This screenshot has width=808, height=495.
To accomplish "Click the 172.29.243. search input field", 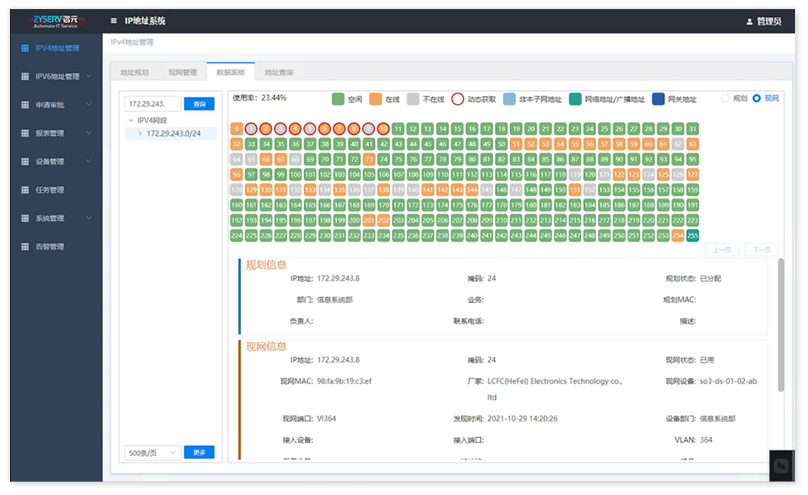I will click(152, 103).
